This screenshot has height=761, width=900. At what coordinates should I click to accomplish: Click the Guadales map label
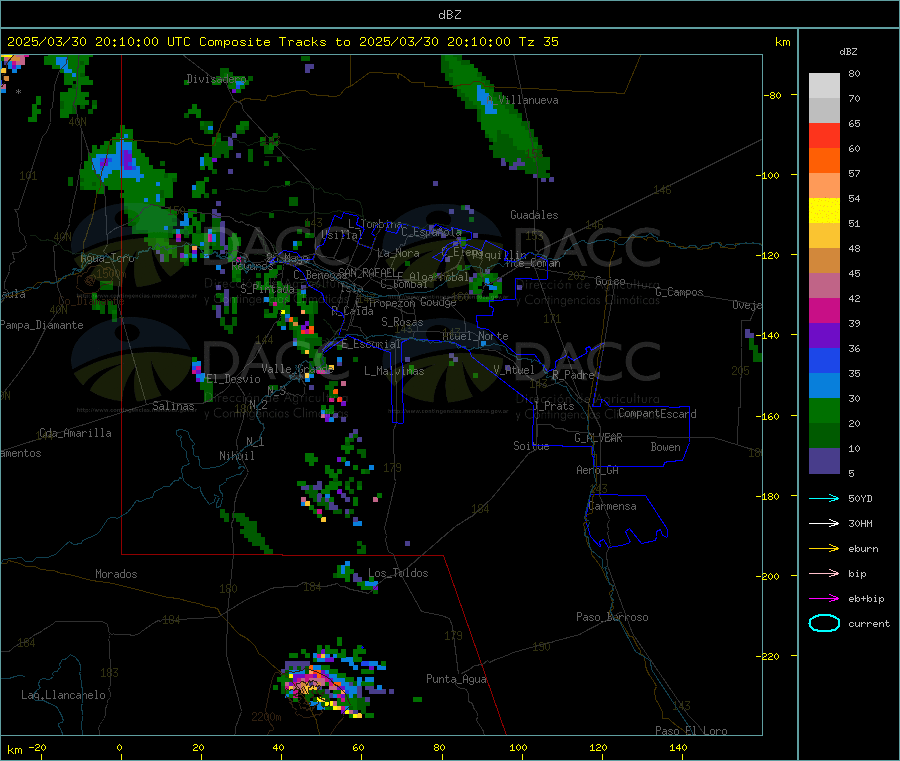[534, 215]
